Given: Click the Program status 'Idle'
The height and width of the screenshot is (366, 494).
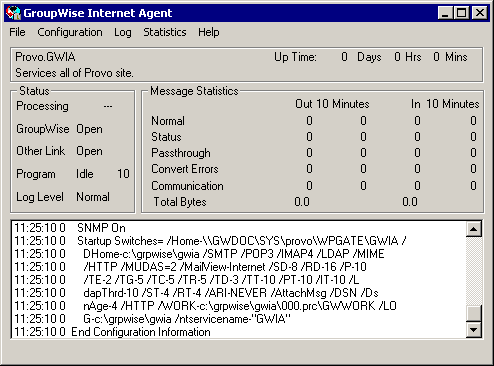Looking at the screenshot, I should (85, 174).
